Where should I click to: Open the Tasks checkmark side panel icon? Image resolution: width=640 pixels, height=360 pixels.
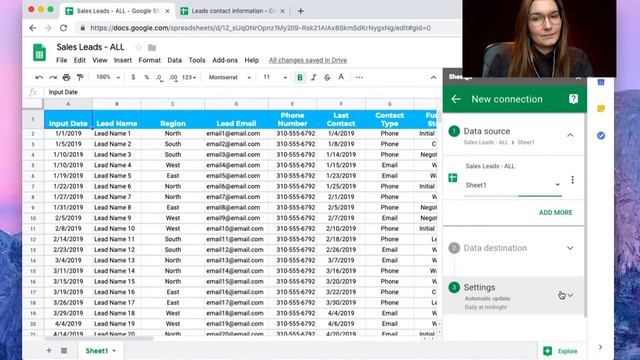pos(601,136)
